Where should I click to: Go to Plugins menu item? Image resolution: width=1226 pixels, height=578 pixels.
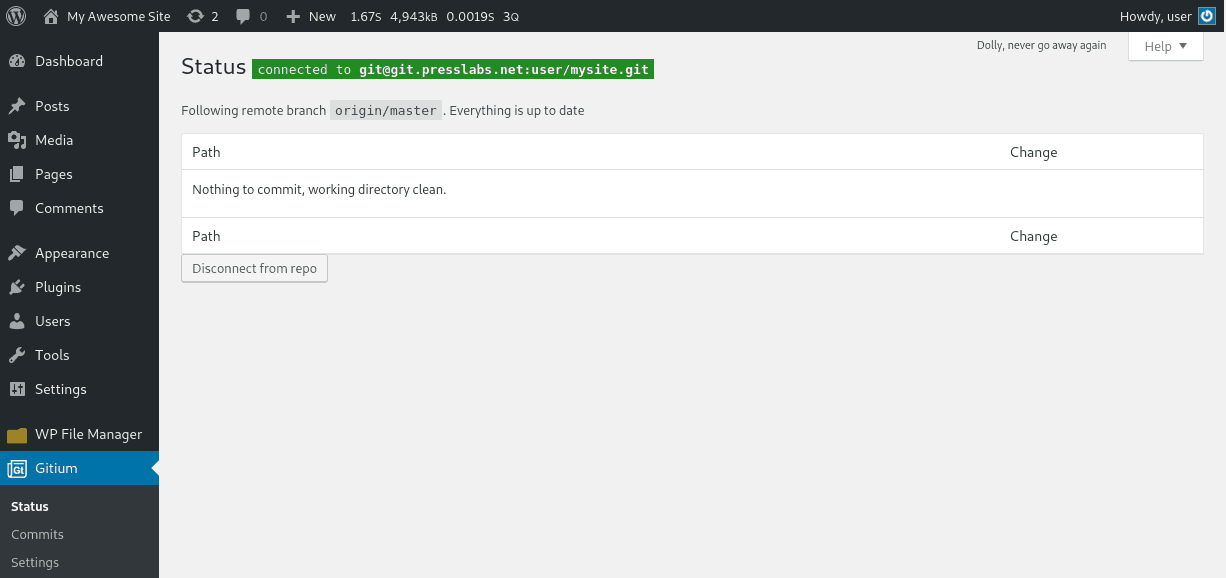pos(79,287)
